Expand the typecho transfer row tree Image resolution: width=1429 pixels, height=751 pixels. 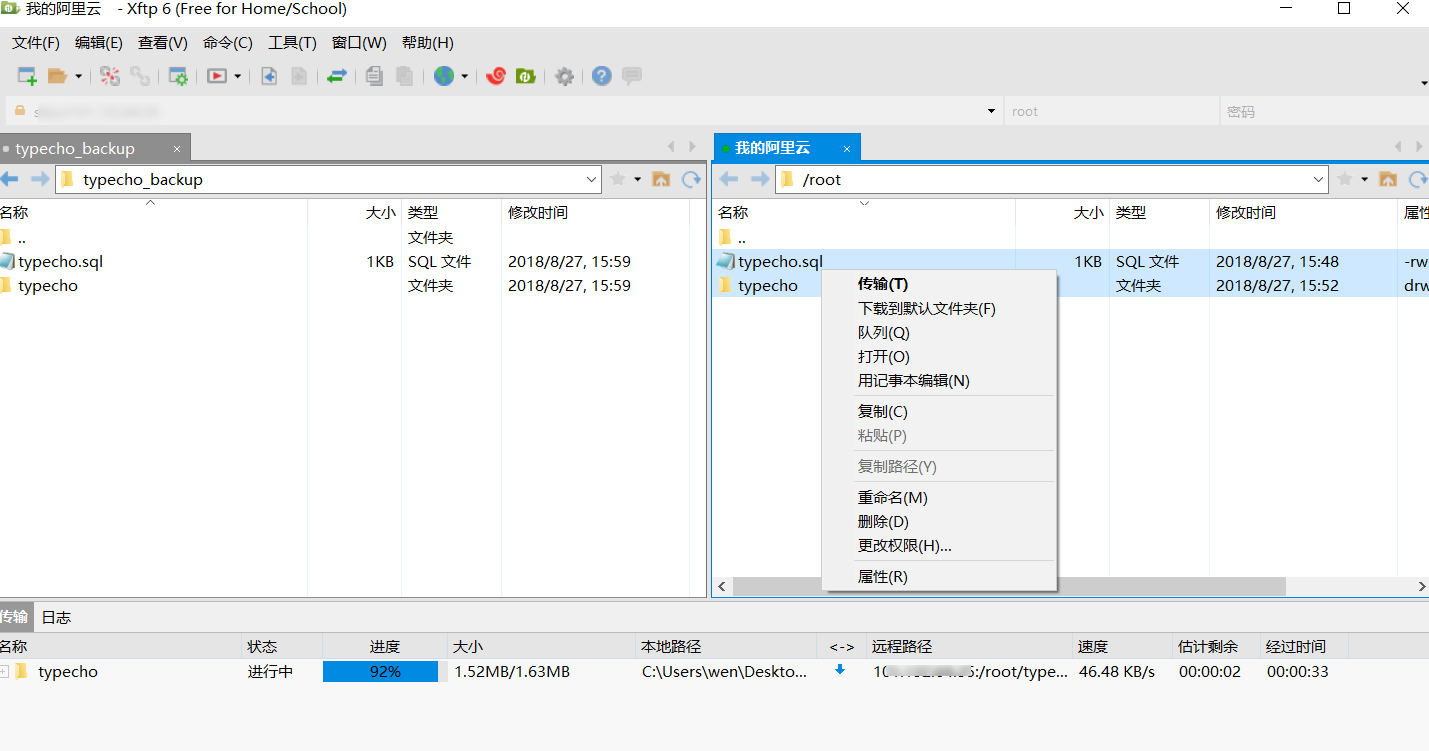5,672
